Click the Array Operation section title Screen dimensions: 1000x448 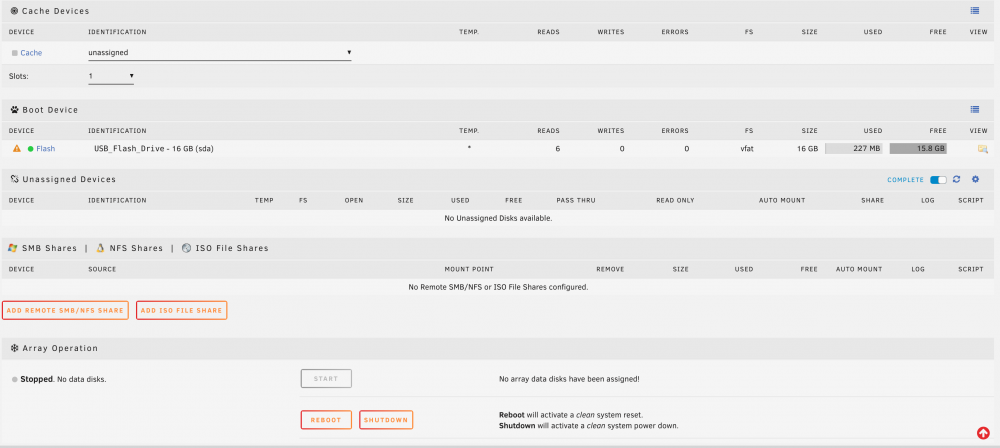(x=60, y=348)
